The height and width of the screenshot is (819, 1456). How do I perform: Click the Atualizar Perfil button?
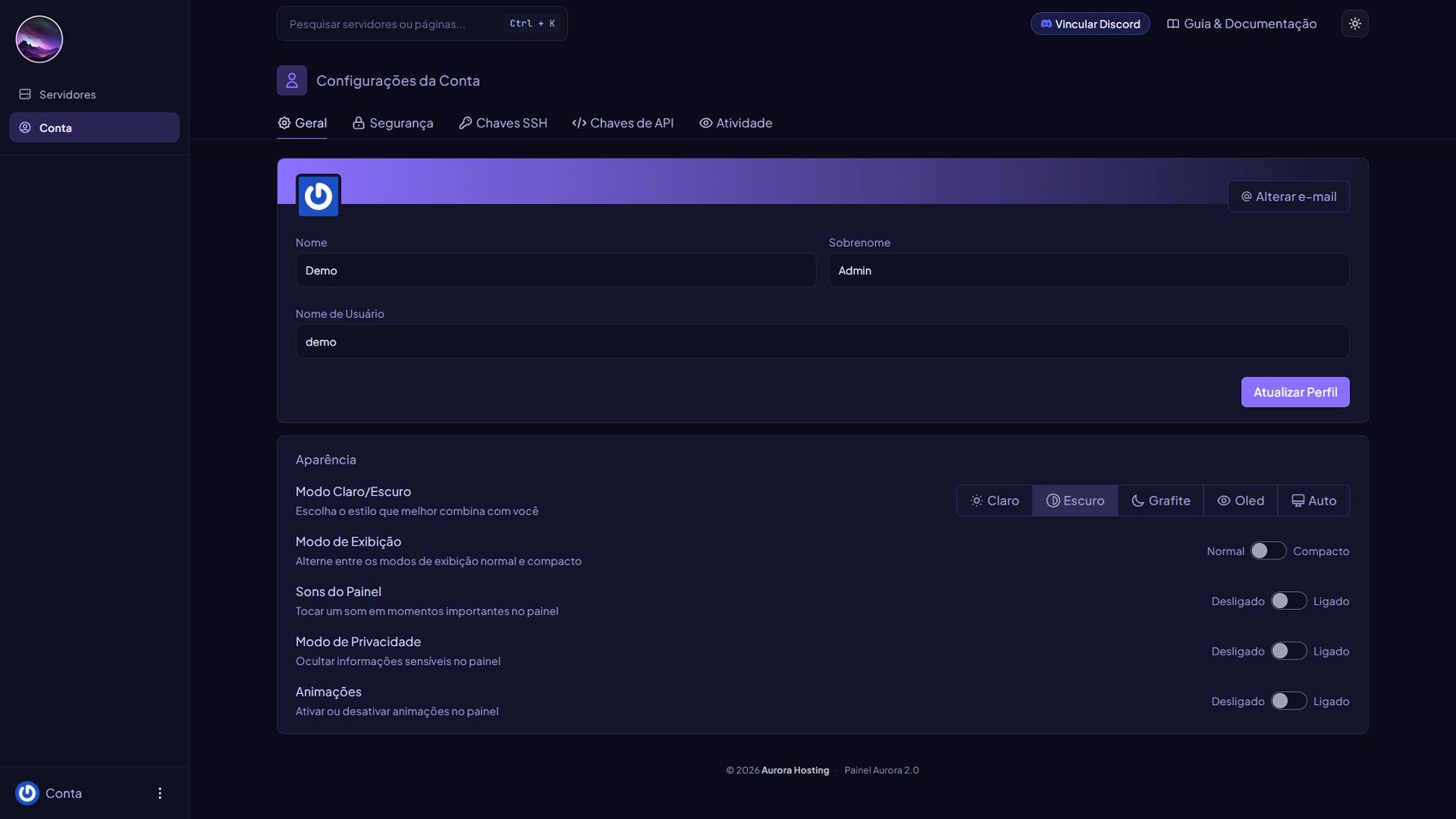pyautogui.click(x=1295, y=392)
